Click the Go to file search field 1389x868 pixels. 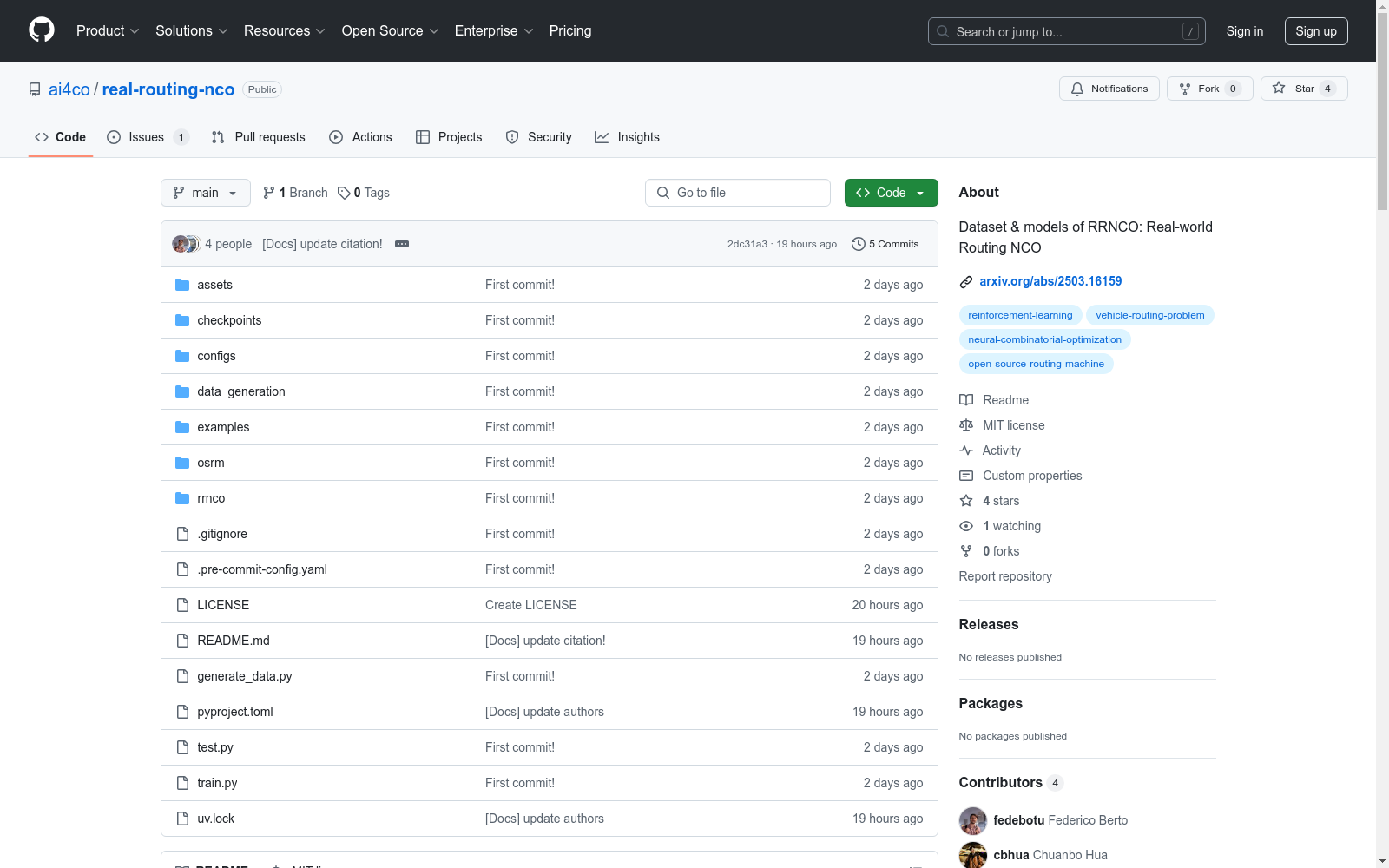[x=738, y=193]
